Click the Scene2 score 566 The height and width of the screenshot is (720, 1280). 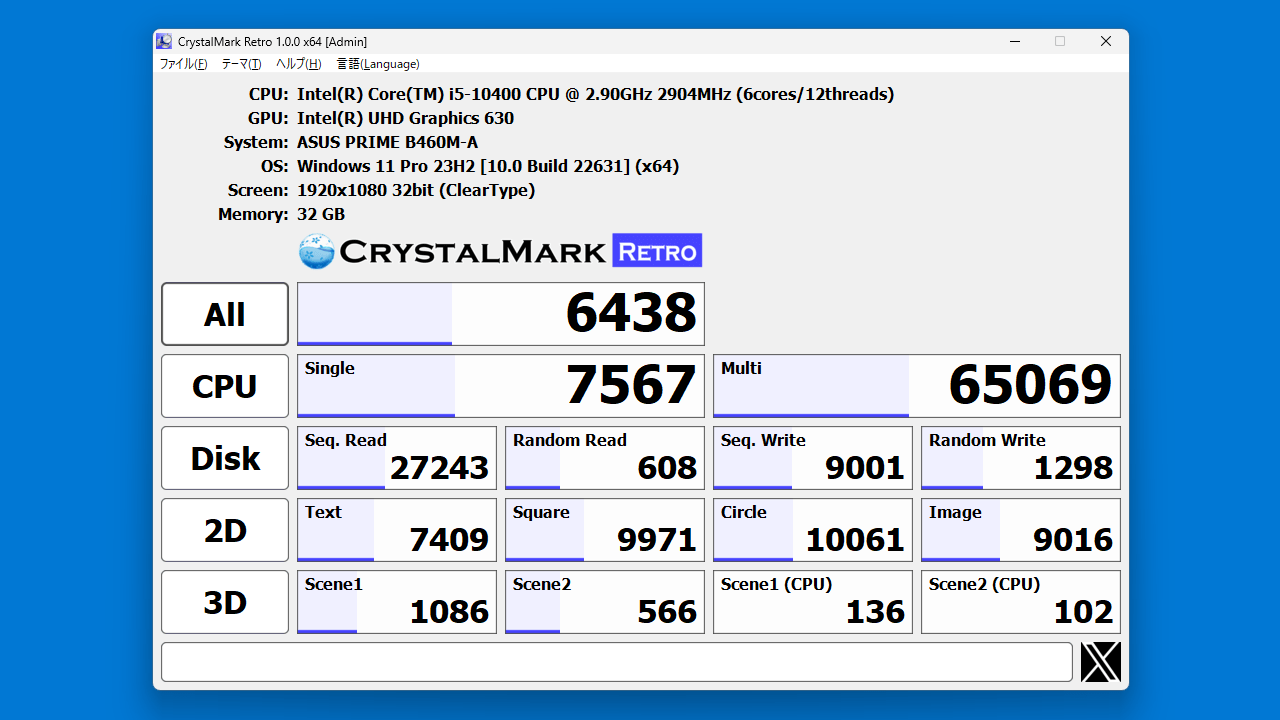coord(605,602)
